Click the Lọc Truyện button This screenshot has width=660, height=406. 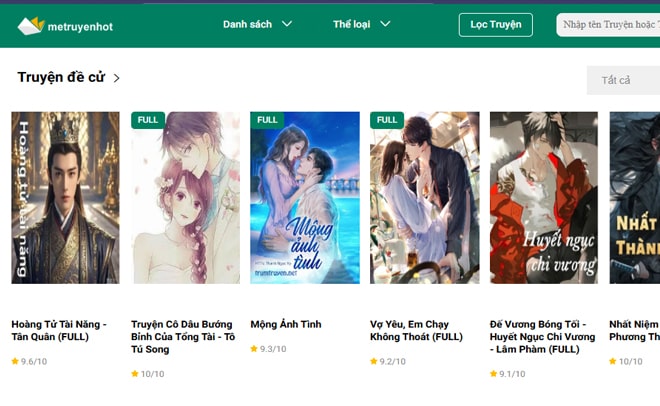[x=495, y=25]
